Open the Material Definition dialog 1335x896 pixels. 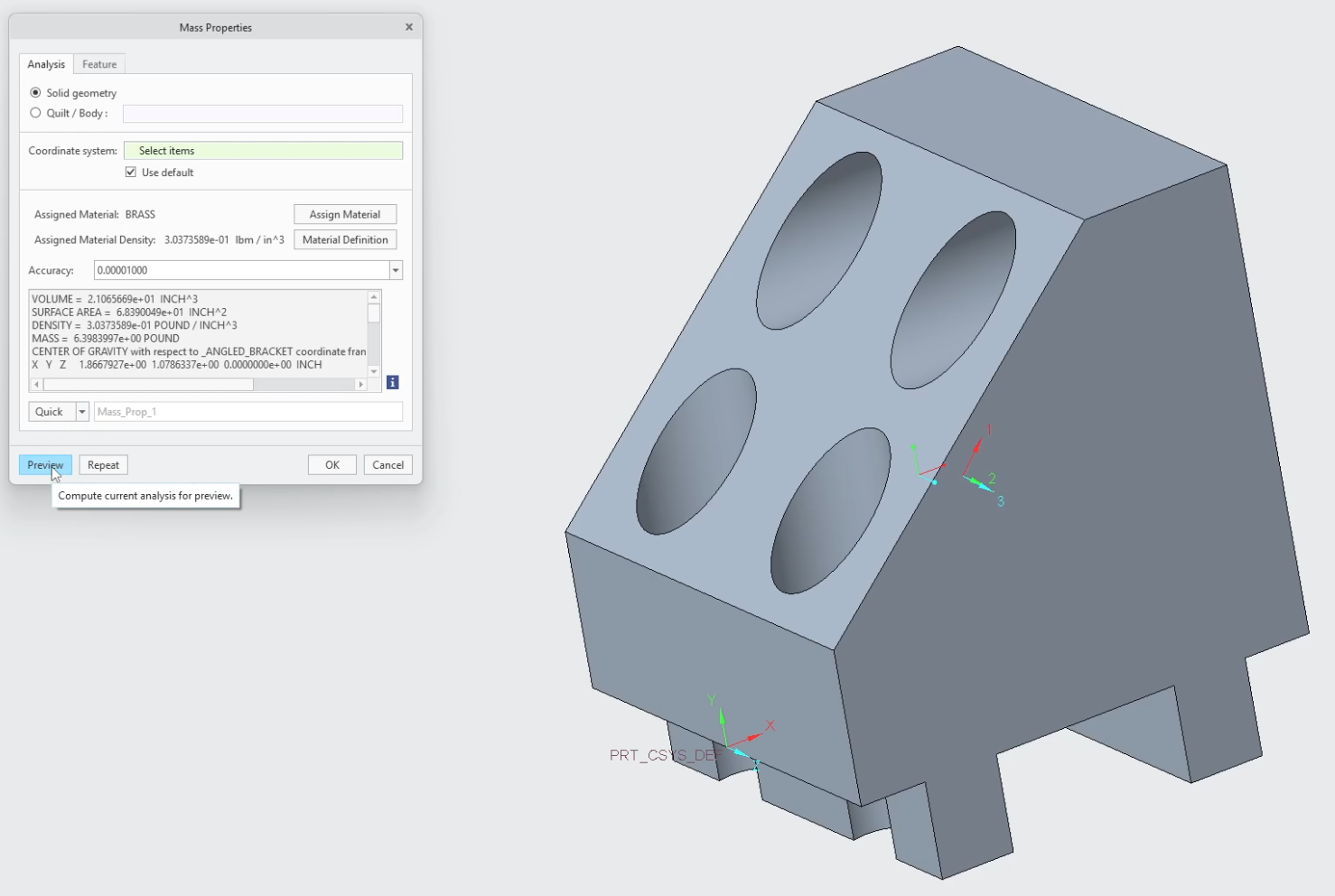click(345, 239)
